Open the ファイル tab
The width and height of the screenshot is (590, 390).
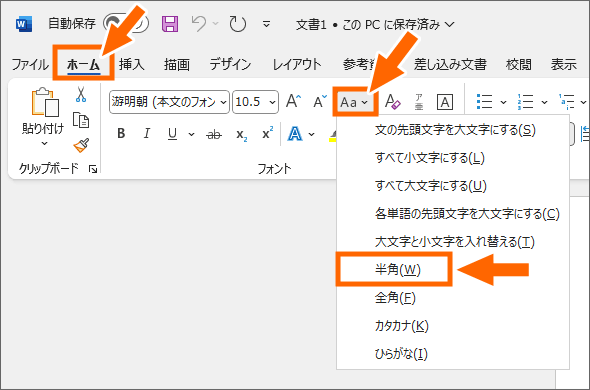tap(30, 64)
